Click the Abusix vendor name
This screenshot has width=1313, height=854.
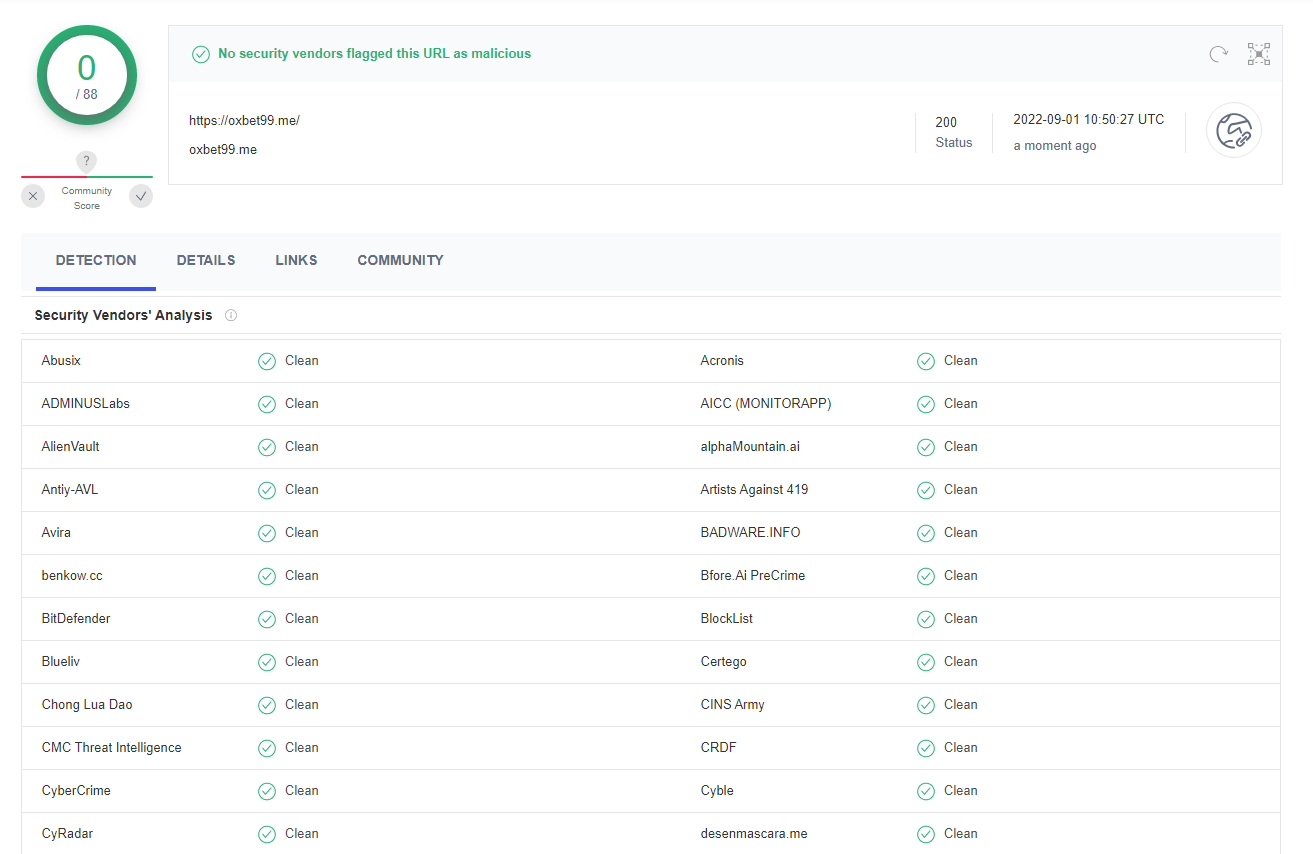click(x=61, y=361)
